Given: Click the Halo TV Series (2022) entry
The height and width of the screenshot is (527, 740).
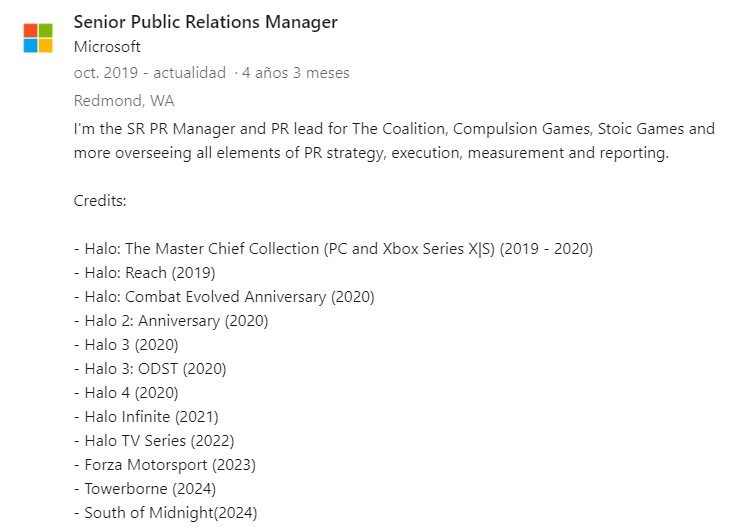Looking at the screenshot, I should click(x=154, y=441).
